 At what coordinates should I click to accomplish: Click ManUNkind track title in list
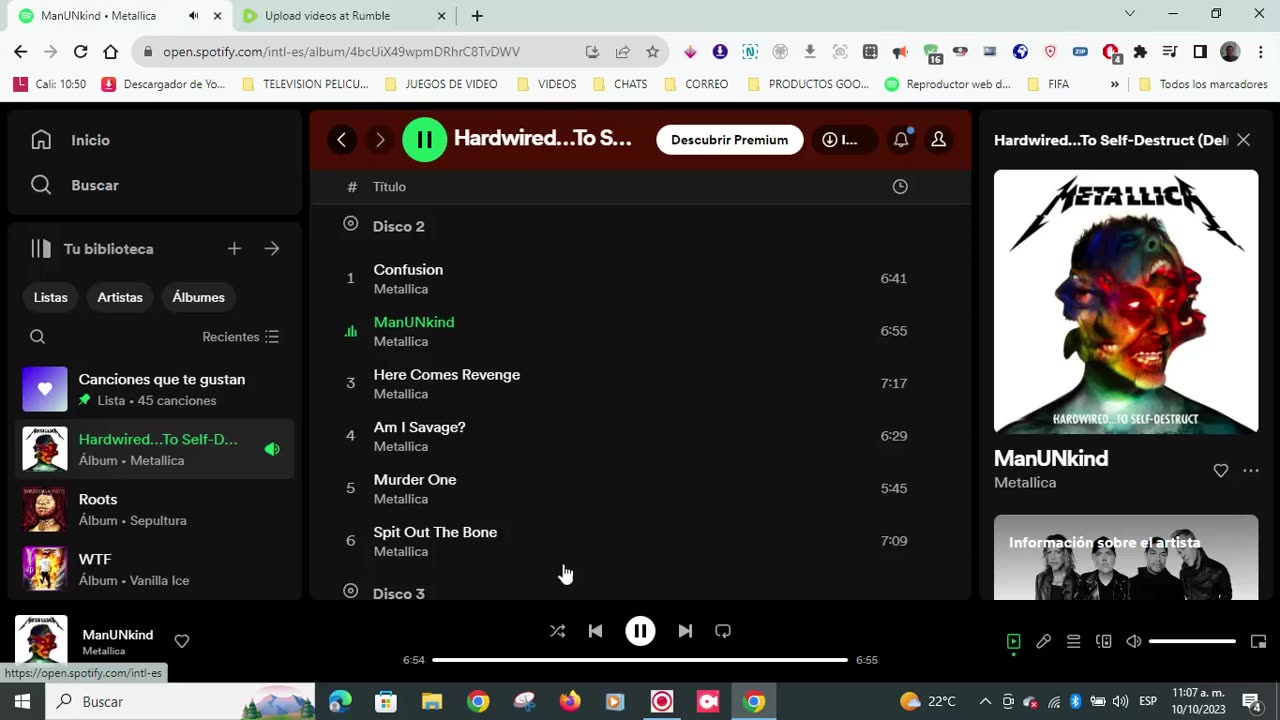[x=414, y=322]
